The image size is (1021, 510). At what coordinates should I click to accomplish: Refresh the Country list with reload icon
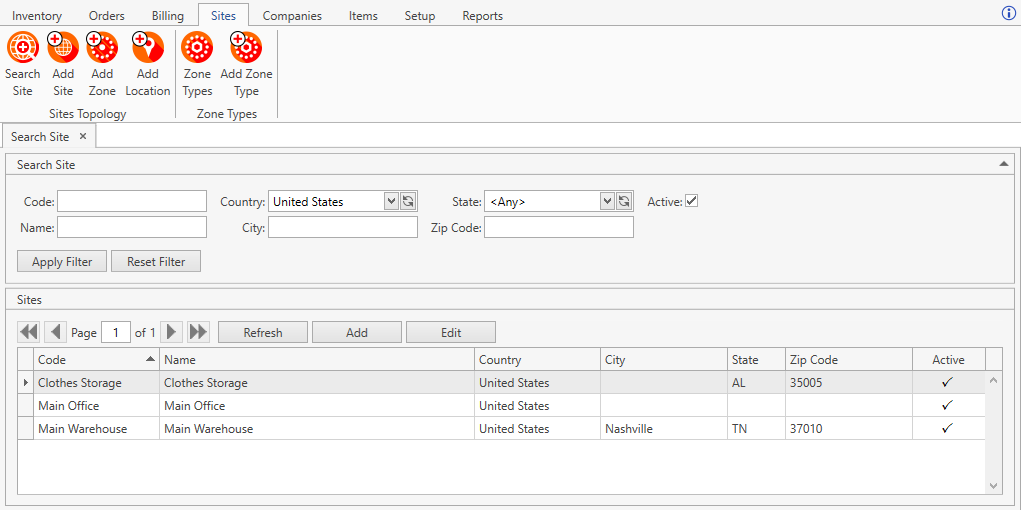408,202
